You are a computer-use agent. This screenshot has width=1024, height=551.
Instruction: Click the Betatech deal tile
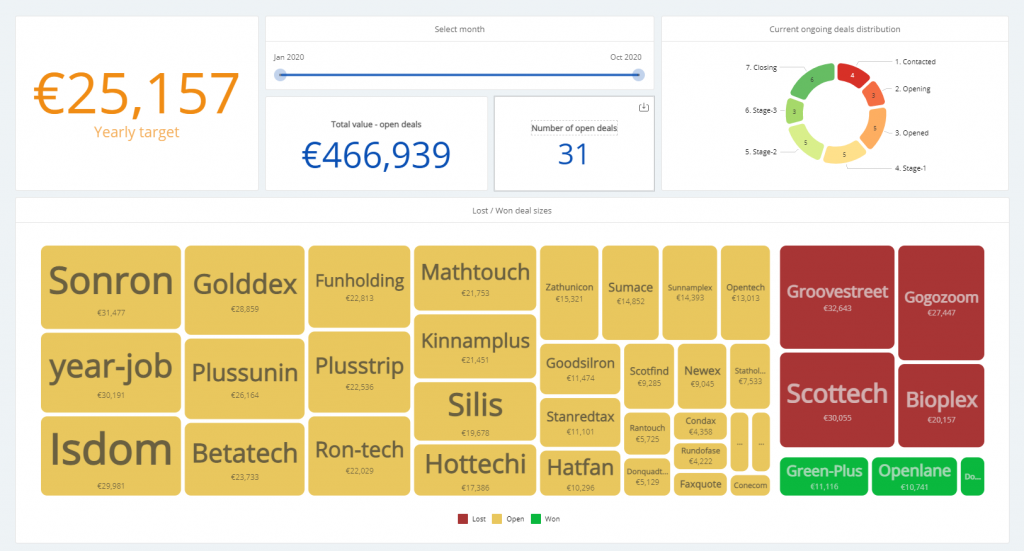pos(245,459)
